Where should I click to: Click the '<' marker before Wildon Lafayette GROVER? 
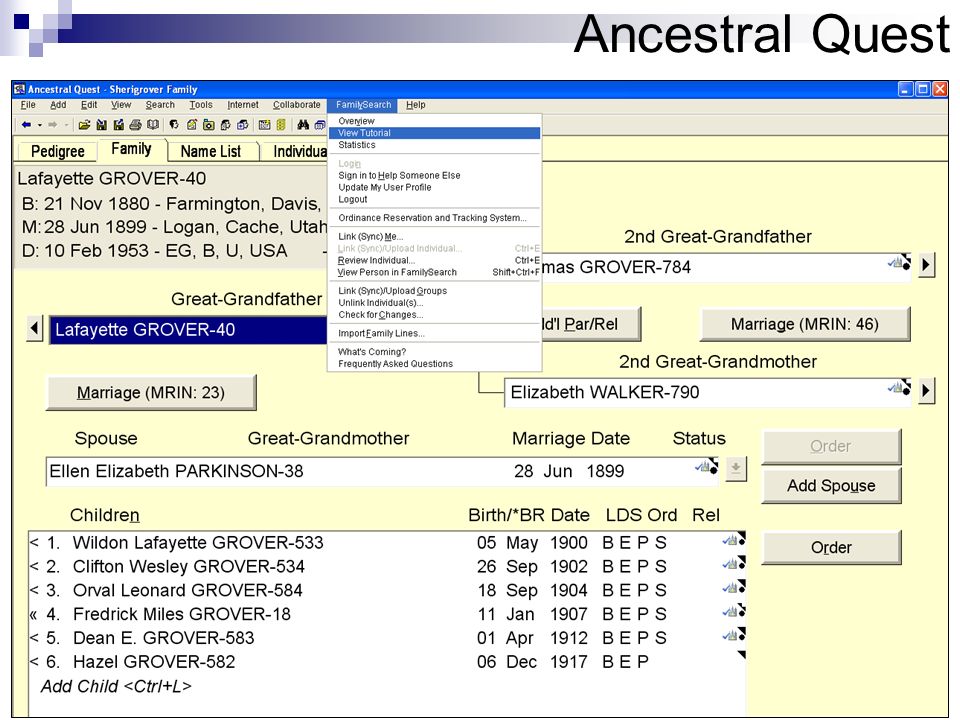(34, 543)
